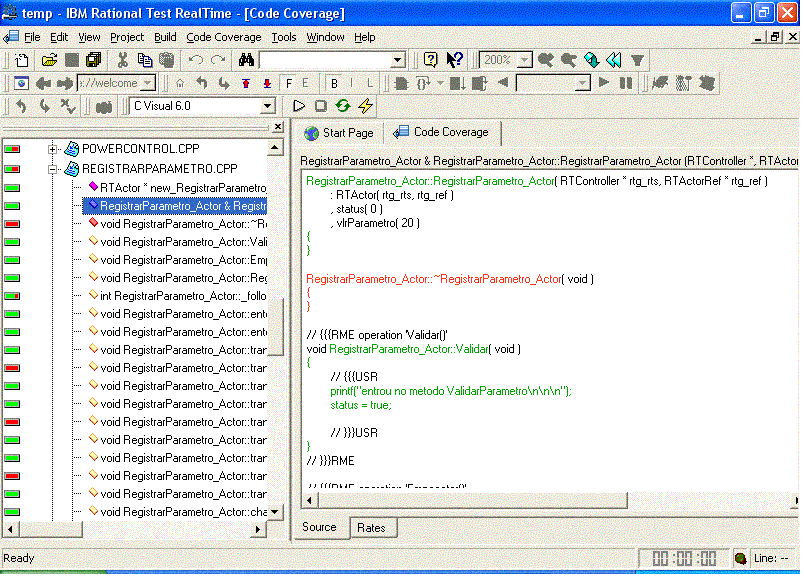The width and height of the screenshot is (804, 576).
Task: Click the Paste clipboard icon
Action: (x=167, y=60)
